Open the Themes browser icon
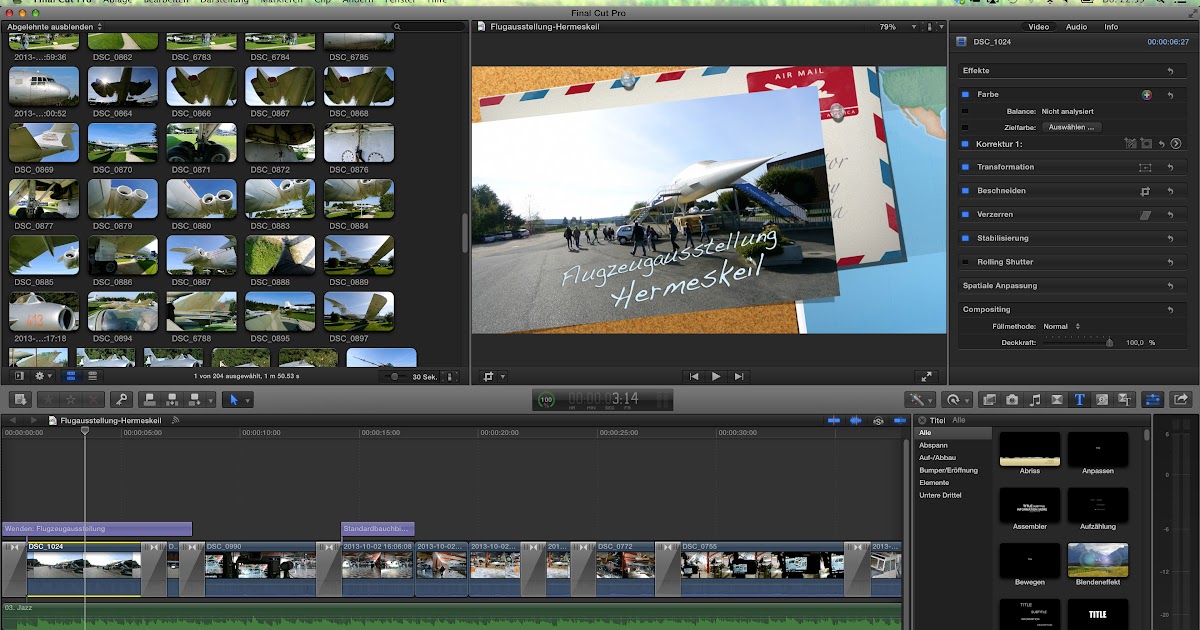 coord(1126,399)
